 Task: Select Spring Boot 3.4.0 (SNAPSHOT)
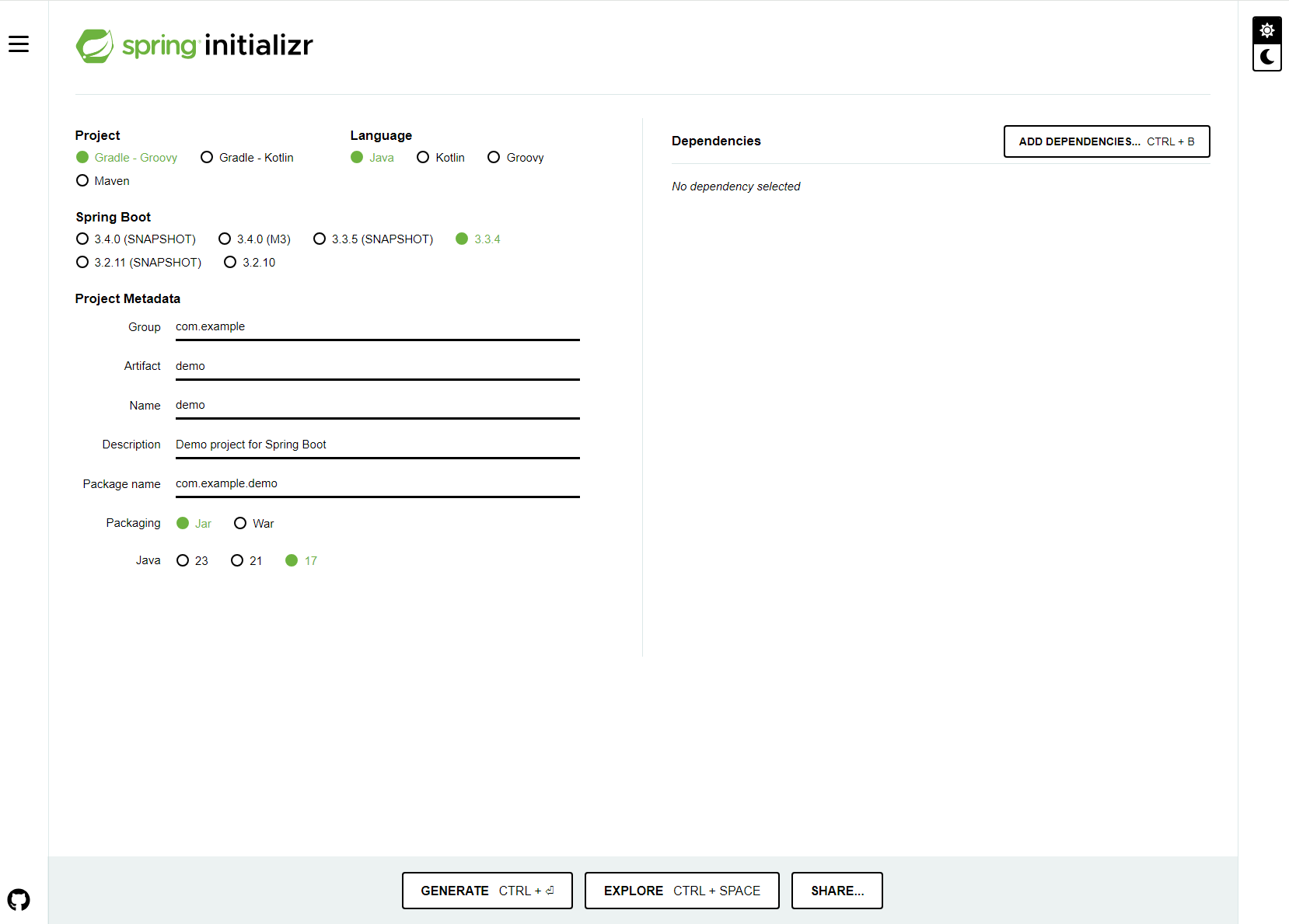(x=136, y=239)
